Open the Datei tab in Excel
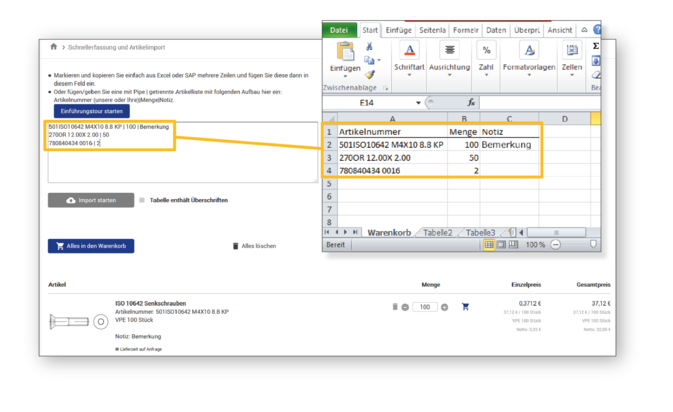Image resolution: width=673 pixels, height=412 pixels. [x=341, y=30]
